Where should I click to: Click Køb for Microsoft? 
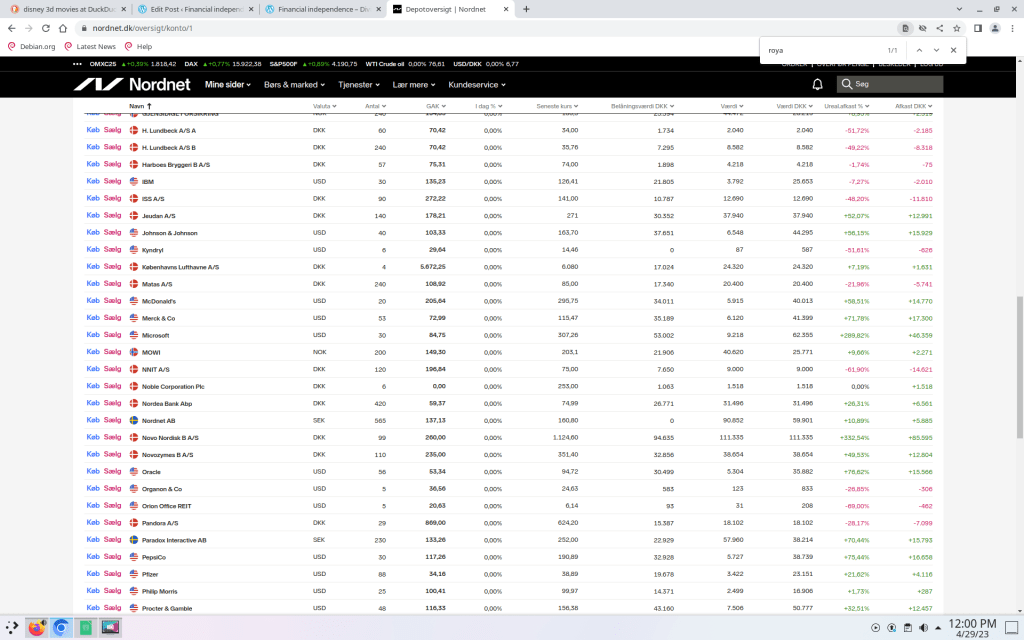click(93, 335)
